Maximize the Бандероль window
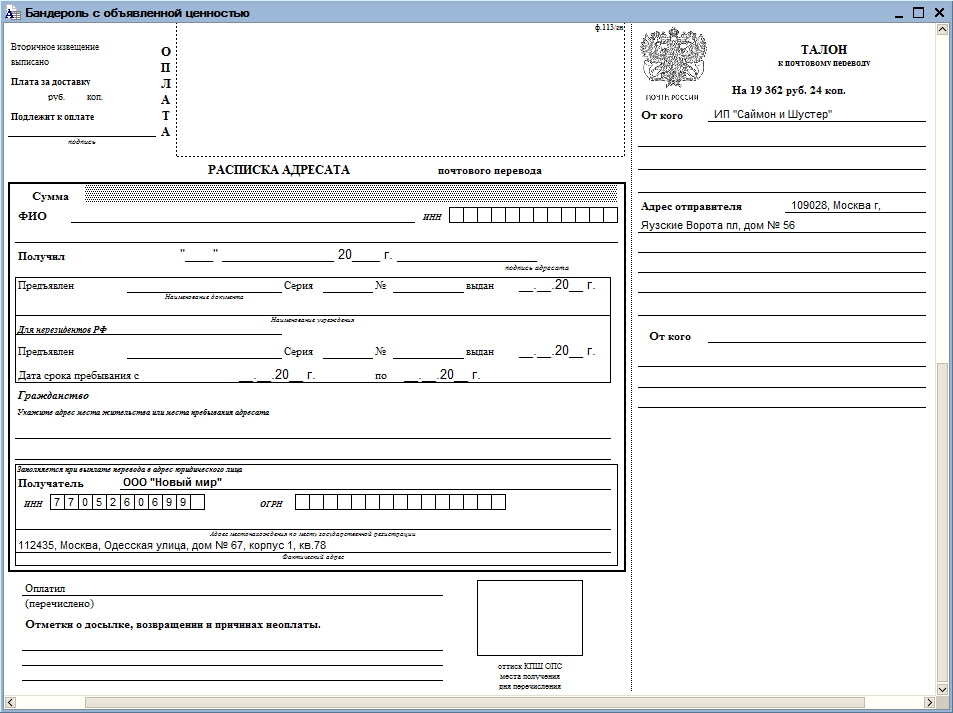 (918, 12)
